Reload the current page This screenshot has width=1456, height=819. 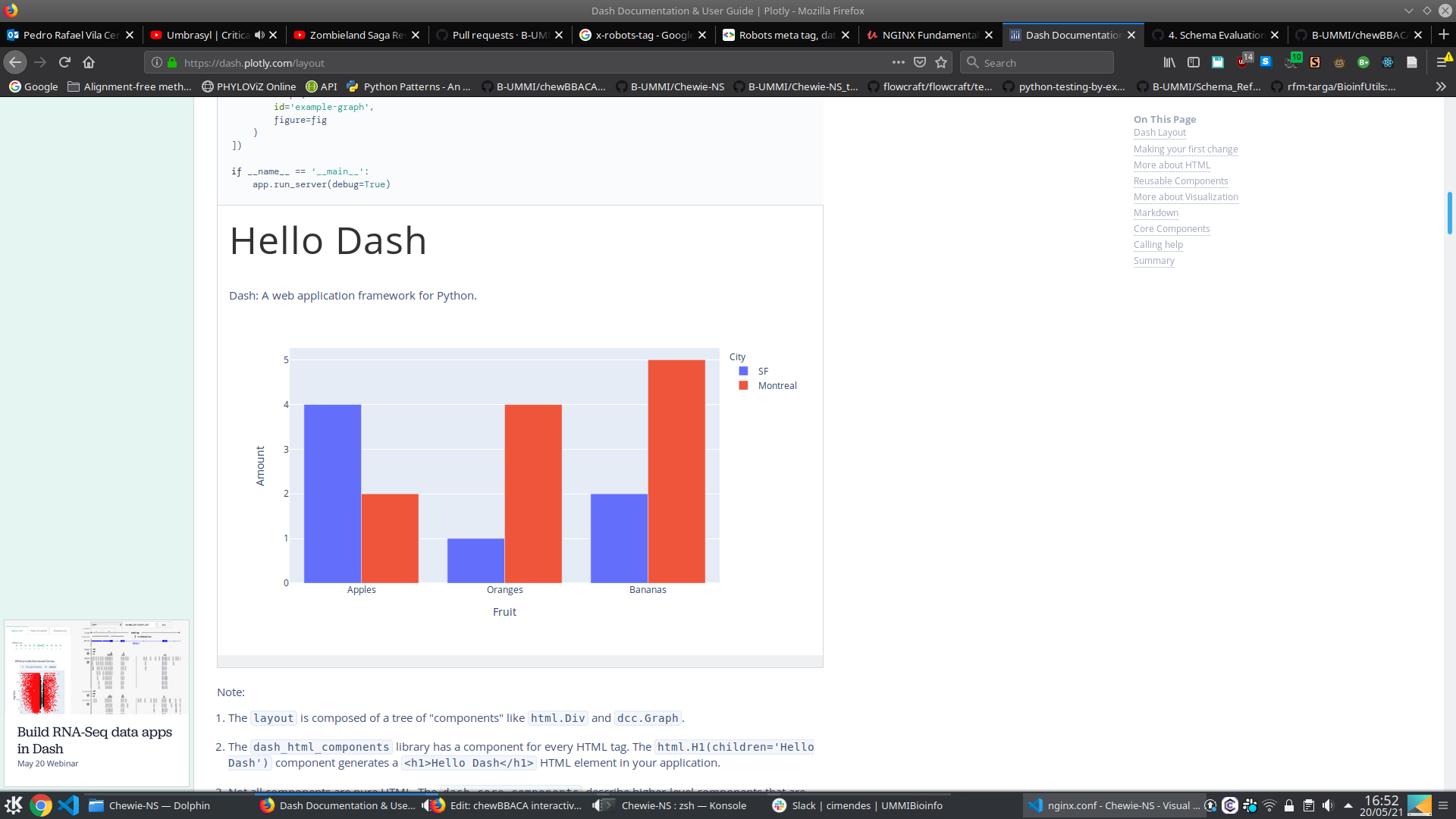pyautogui.click(x=64, y=62)
